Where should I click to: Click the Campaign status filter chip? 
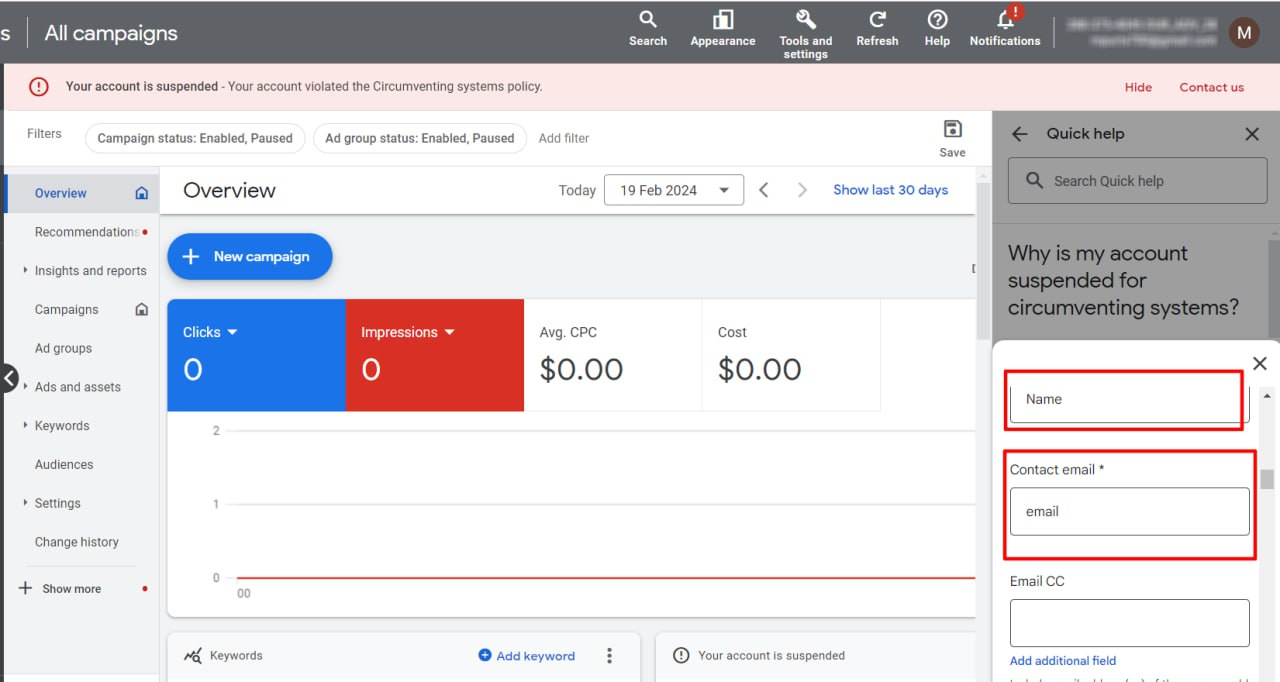pyautogui.click(x=195, y=138)
